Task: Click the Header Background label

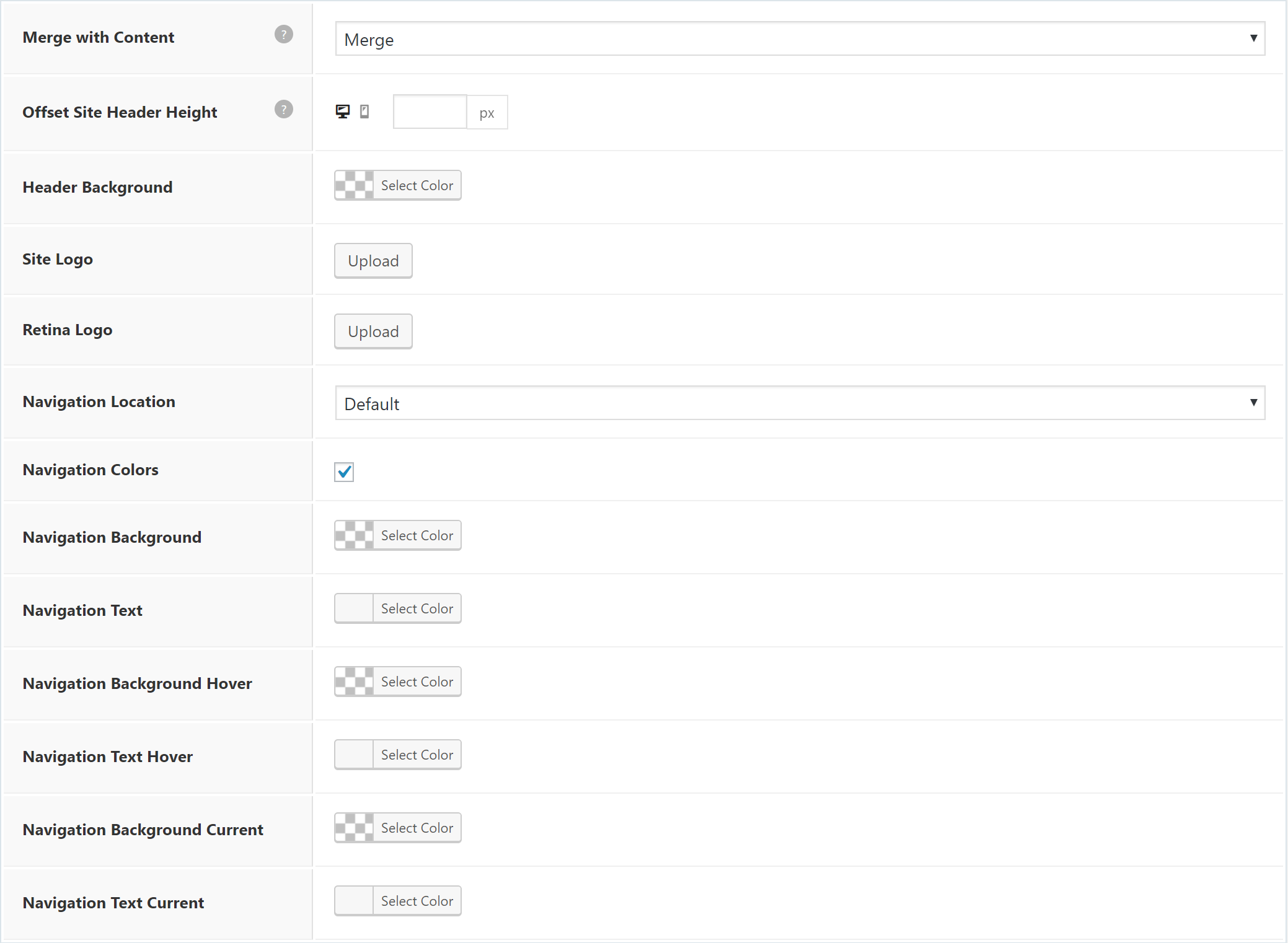Action: [98, 187]
